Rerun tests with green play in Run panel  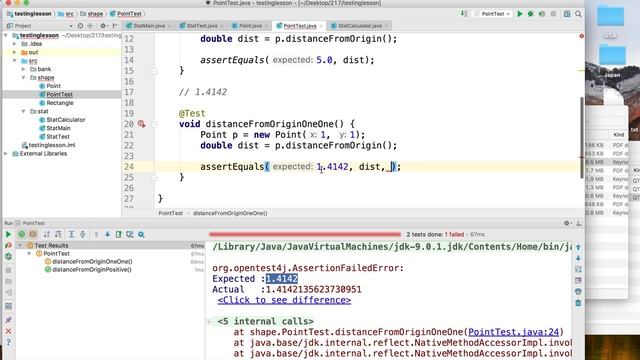pyautogui.click(x=8, y=234)
